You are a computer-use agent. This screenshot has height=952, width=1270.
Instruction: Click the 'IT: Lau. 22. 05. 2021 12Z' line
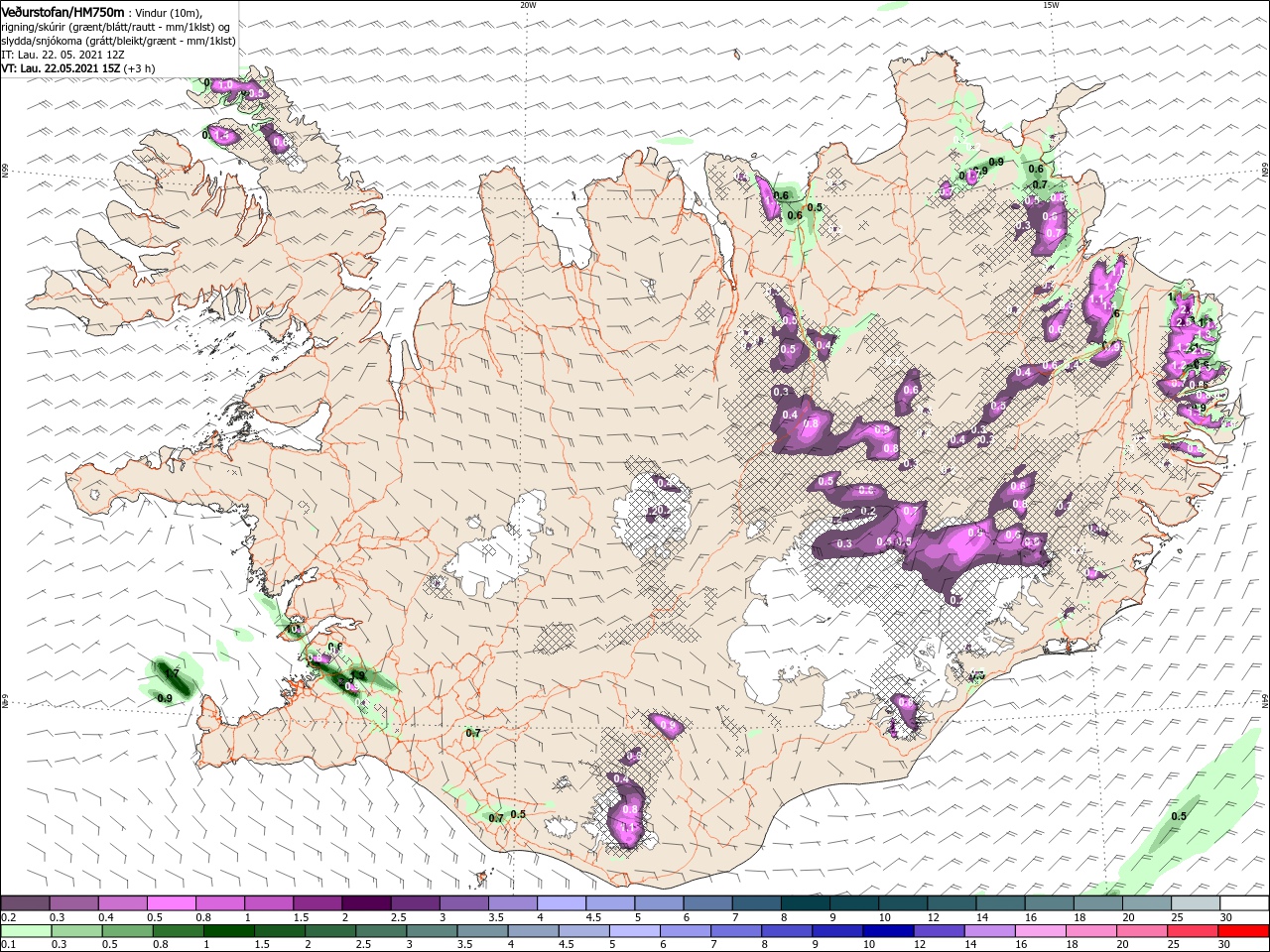(x=63, y=55)
